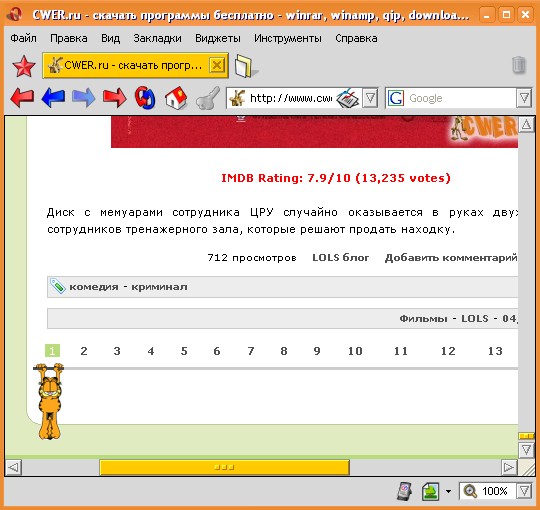Go to page 10
The image size is (540, 510).
pyautogui.click(x=355, y=351)
